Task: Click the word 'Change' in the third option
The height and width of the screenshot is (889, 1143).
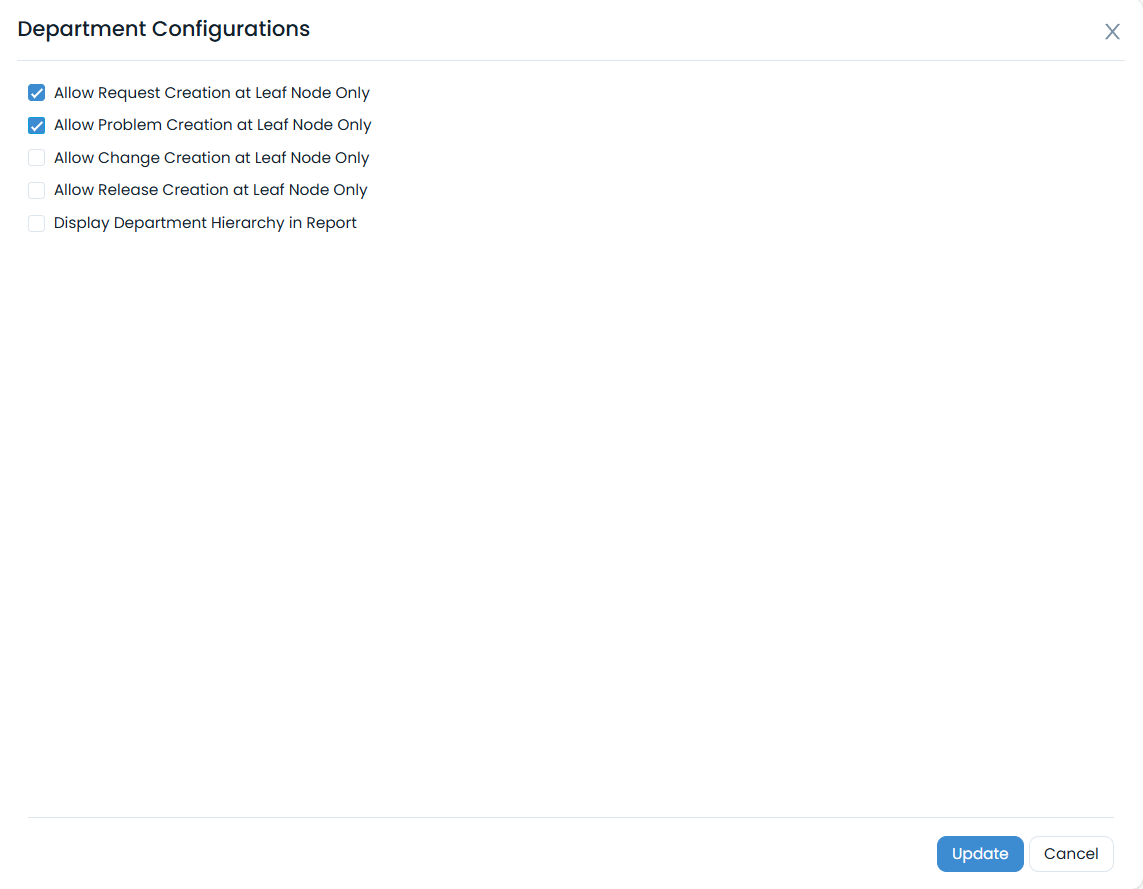Action: click(125, 158)
